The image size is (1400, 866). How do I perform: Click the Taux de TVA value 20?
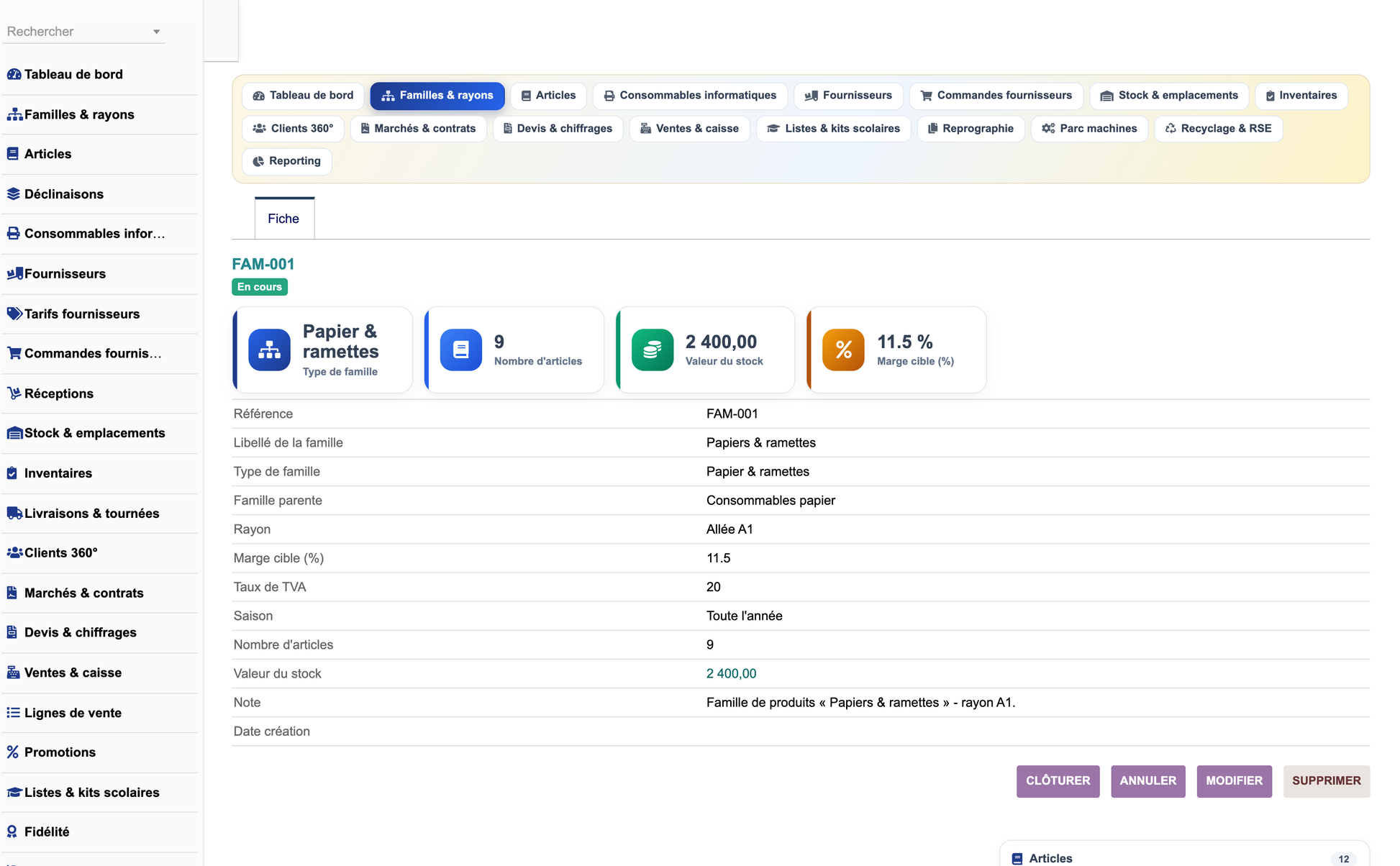[x=714, y=588]
